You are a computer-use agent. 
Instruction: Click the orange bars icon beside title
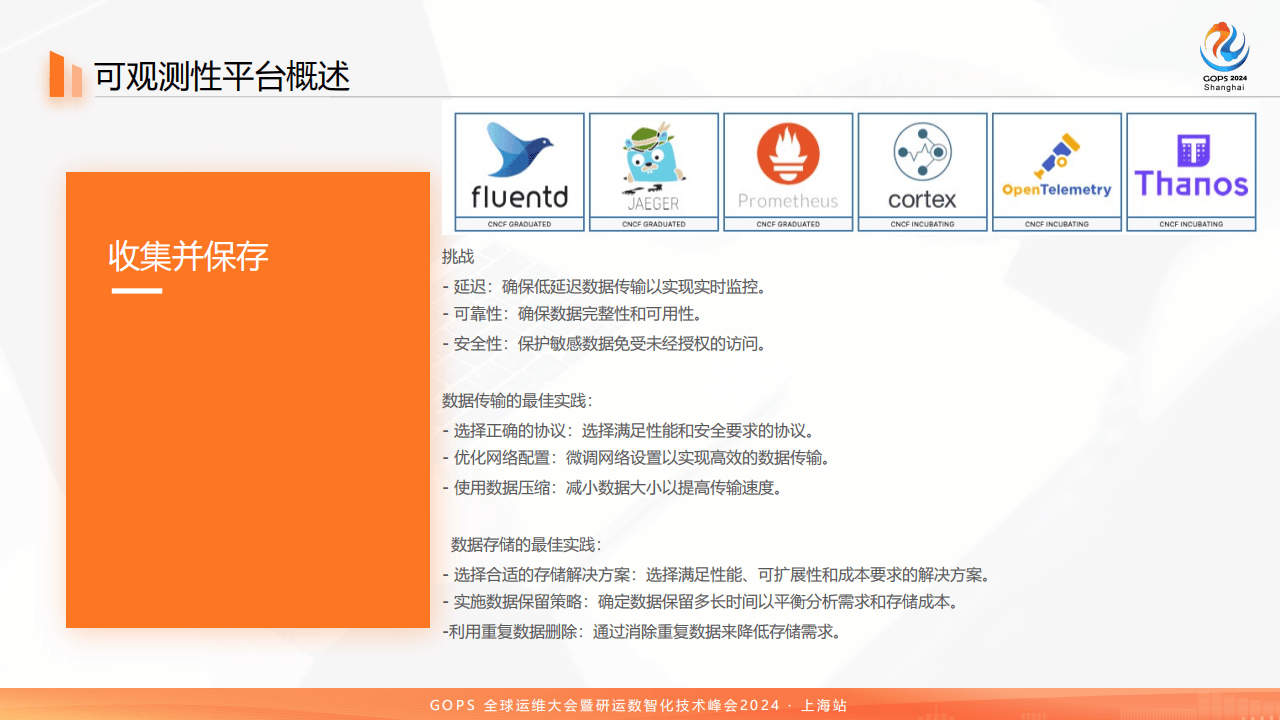point(66,74)
